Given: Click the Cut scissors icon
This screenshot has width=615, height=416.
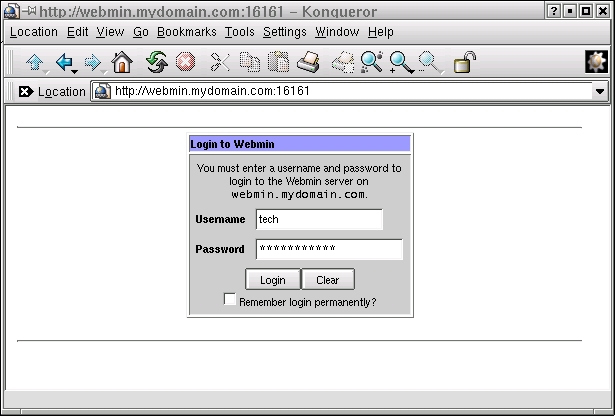Looking at the screenshot, I should [220, 63].
